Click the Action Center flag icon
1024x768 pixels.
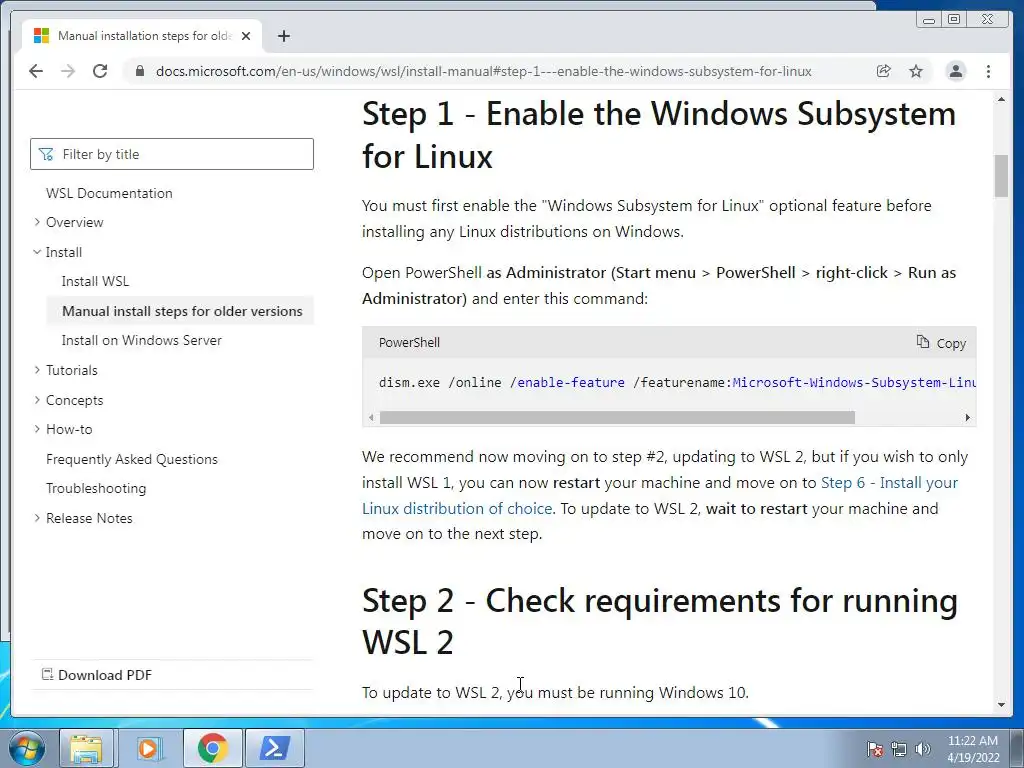[x=874, y=749]
